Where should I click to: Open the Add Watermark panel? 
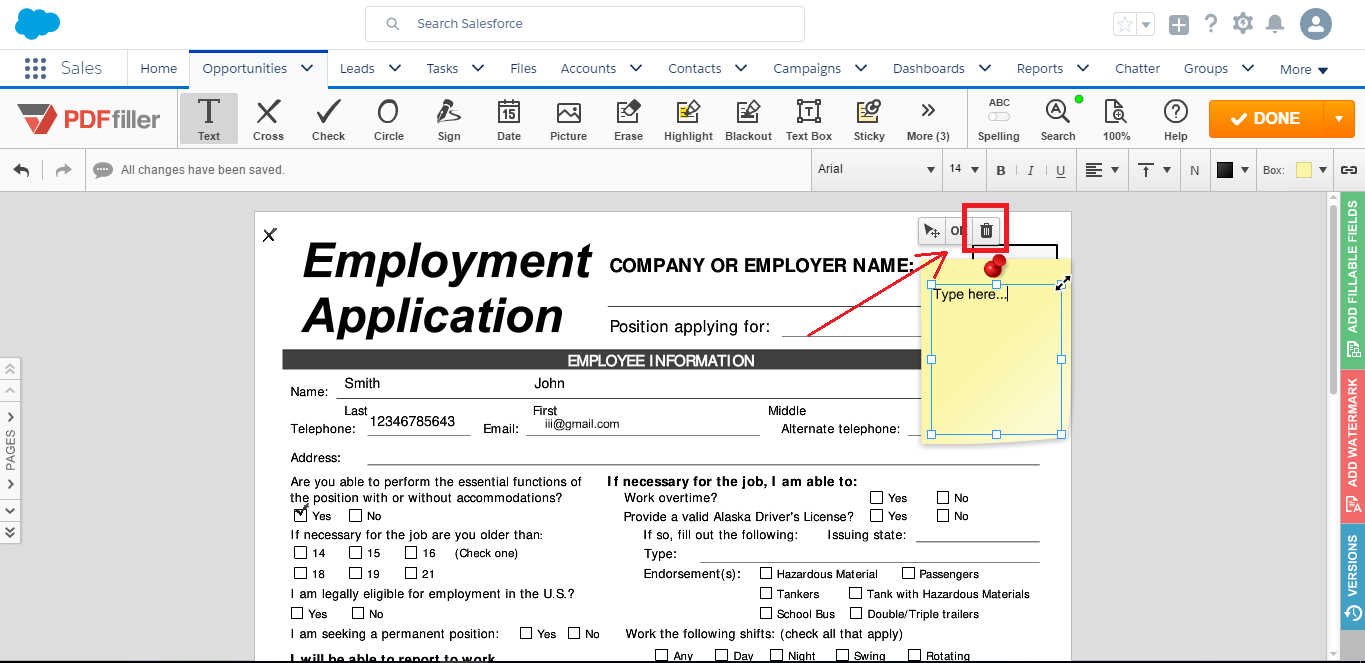point(1352,445)
